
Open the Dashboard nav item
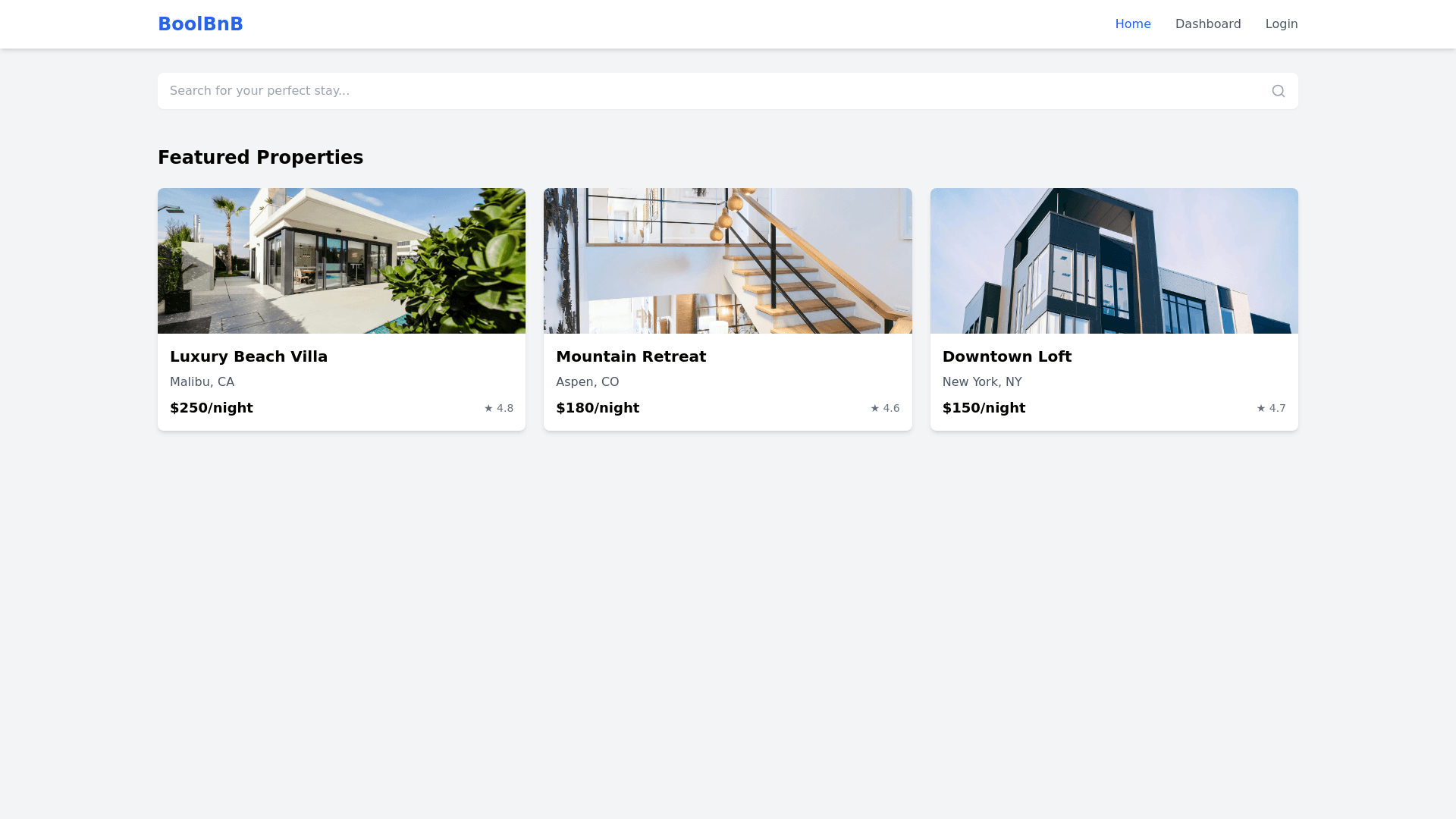(1207, 24)
